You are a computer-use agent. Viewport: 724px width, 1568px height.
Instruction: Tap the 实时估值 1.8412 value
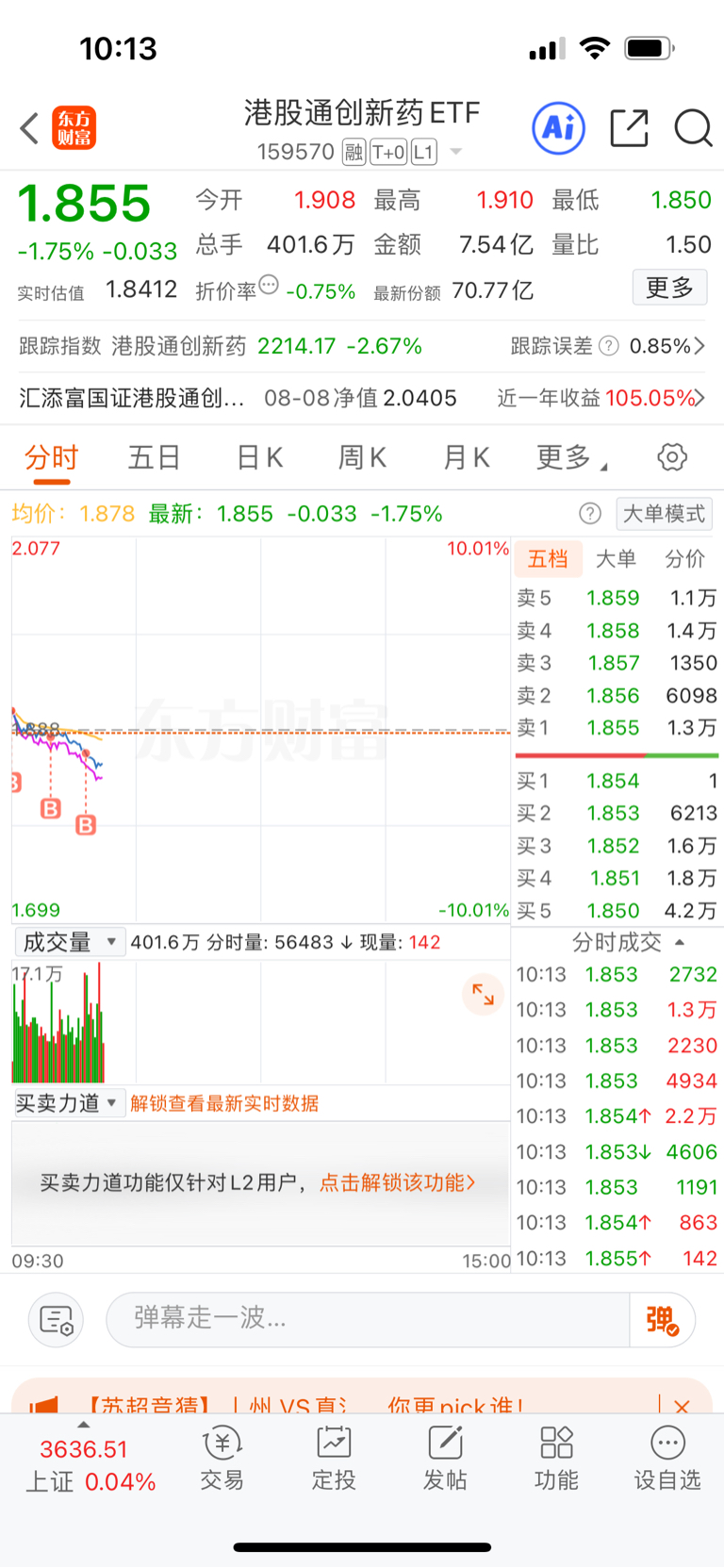[x=141, y=289]
